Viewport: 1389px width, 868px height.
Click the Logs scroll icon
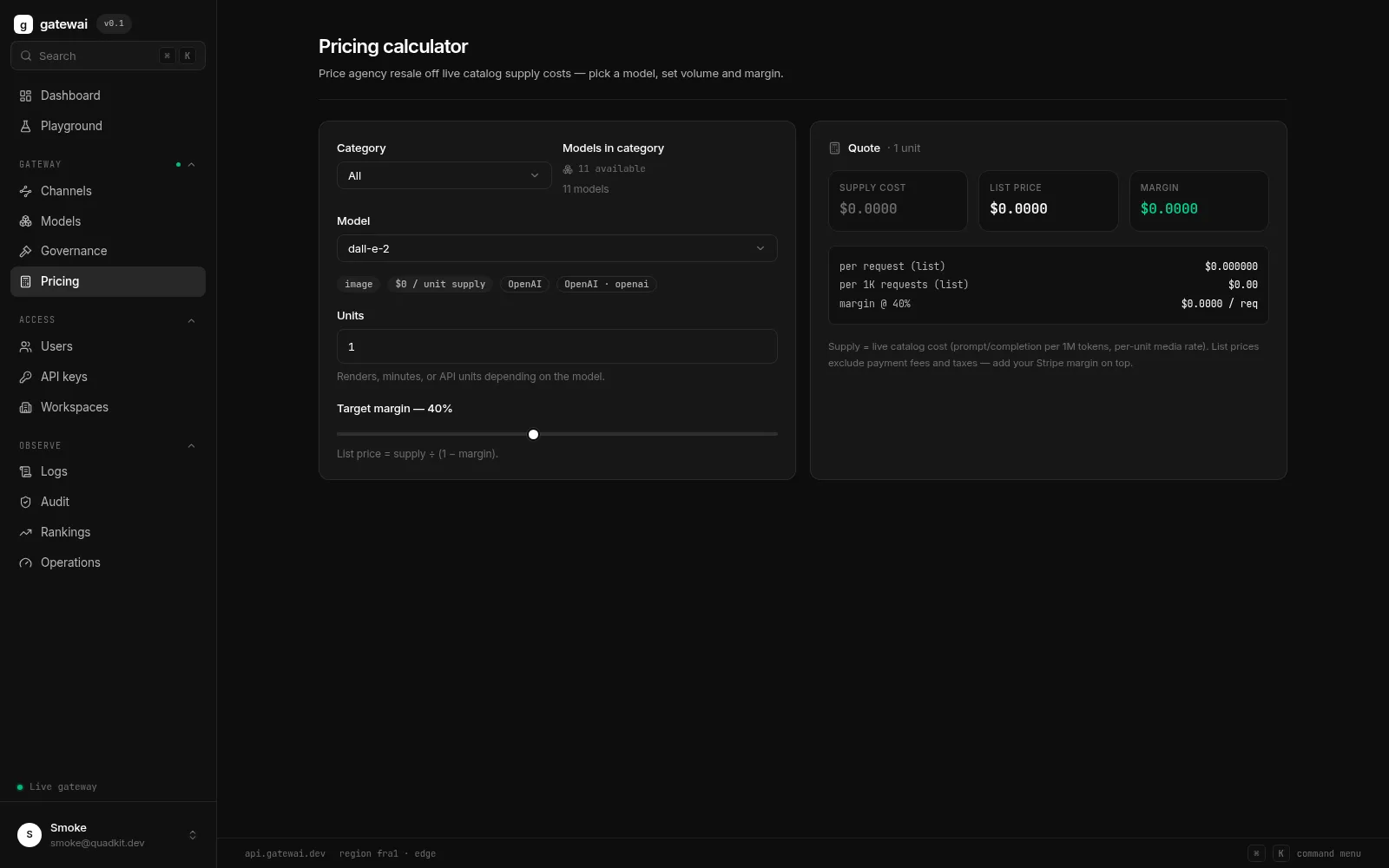25,471
